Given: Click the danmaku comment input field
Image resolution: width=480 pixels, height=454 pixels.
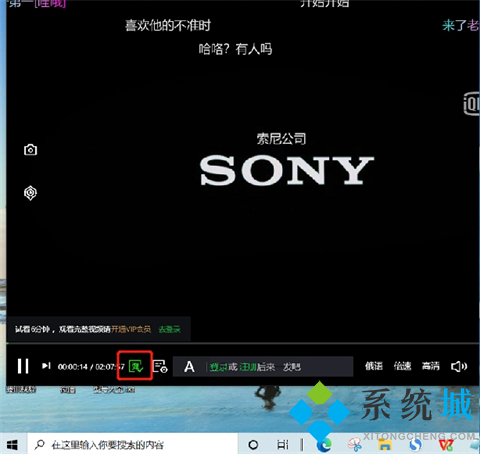Looking at the screenshot, I should (x=263, y=367).
